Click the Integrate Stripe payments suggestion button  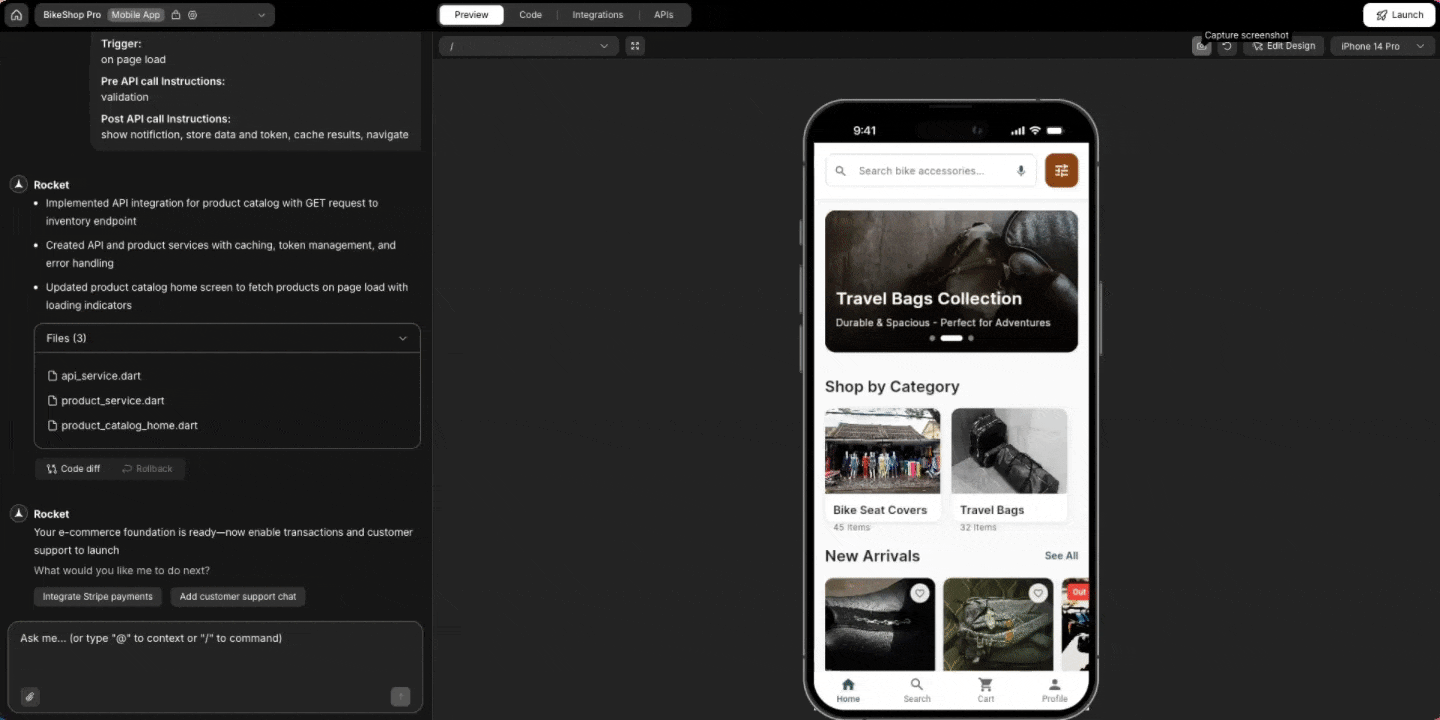(x=97, y=597)
